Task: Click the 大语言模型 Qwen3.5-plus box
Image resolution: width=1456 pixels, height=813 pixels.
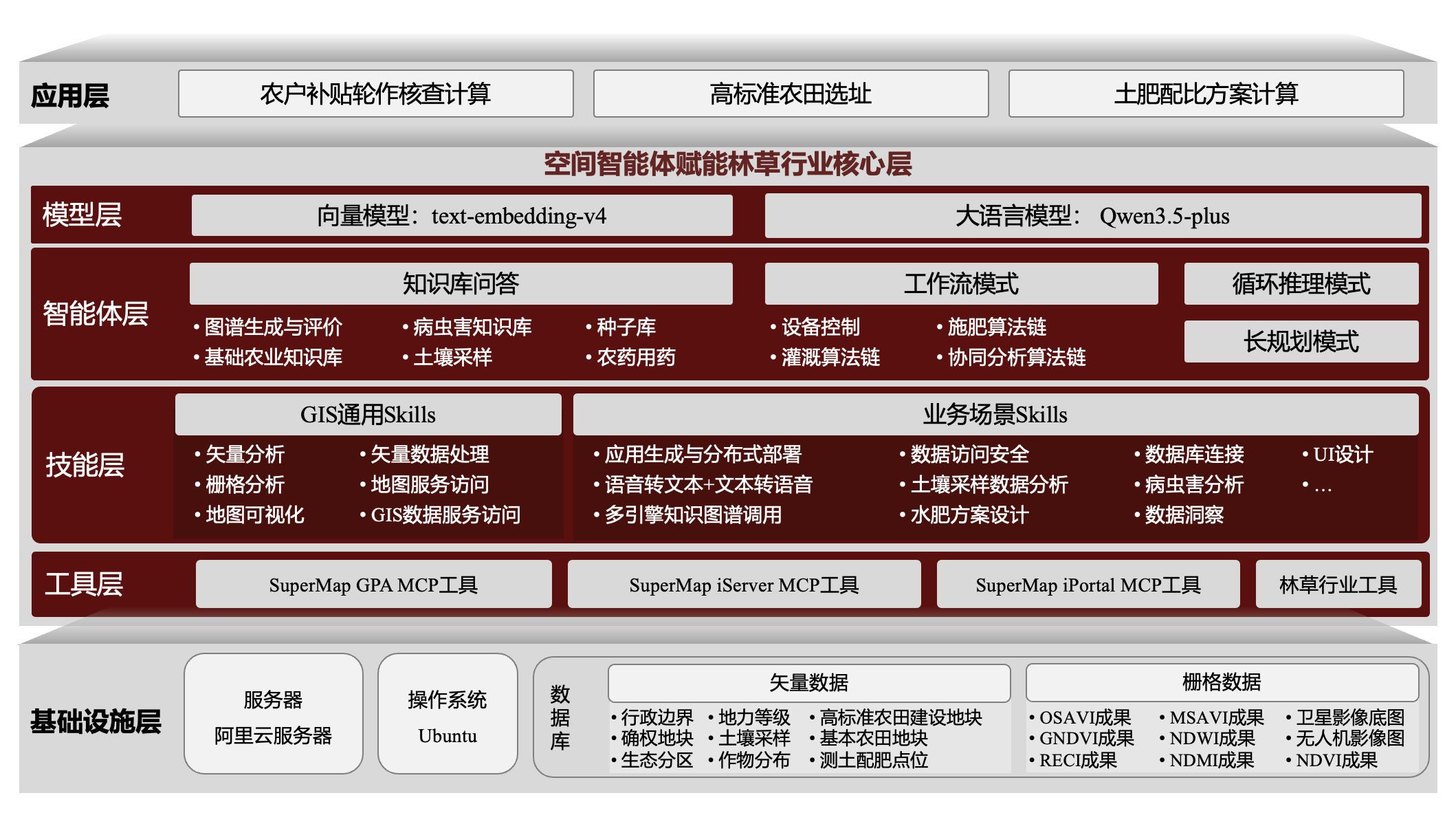Action: pos(1092,215)
